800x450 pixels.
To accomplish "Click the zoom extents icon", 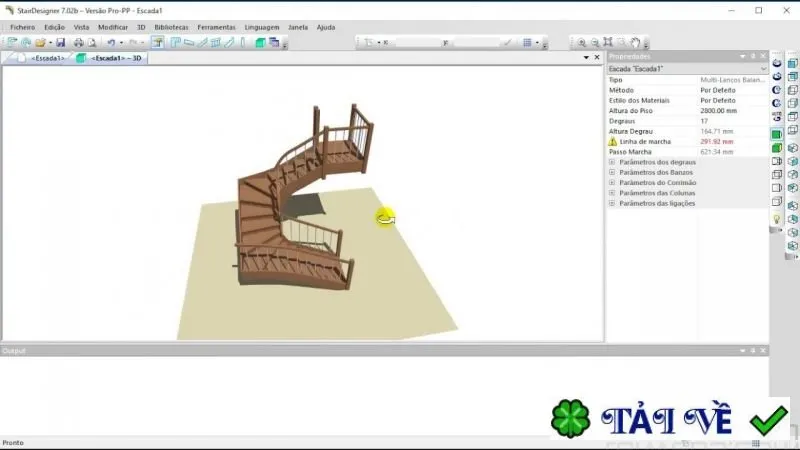I will [608, 42].
